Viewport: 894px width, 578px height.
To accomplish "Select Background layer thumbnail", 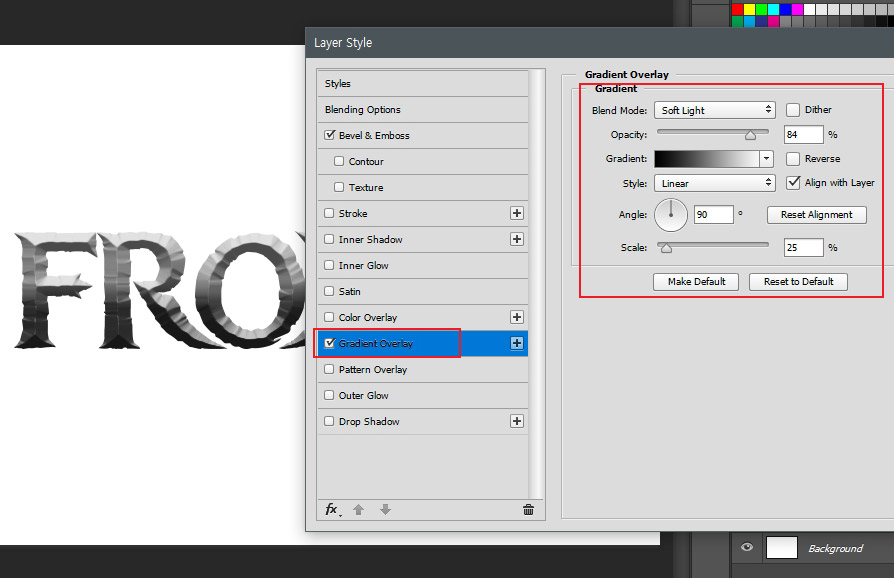I will click(781, 548).
